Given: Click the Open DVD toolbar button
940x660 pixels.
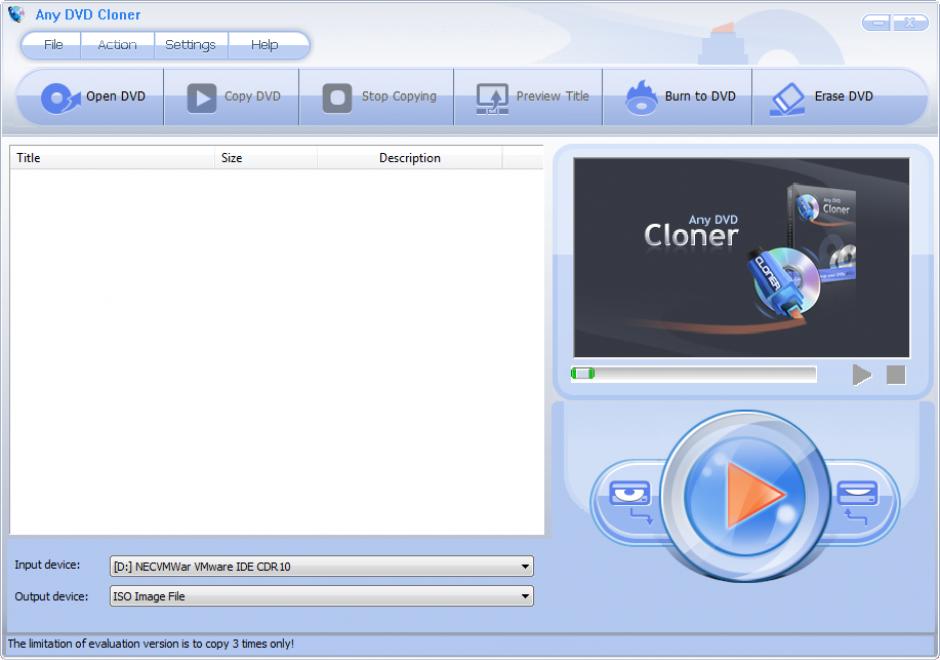Looking at the screenshot, I should point(93,97).
